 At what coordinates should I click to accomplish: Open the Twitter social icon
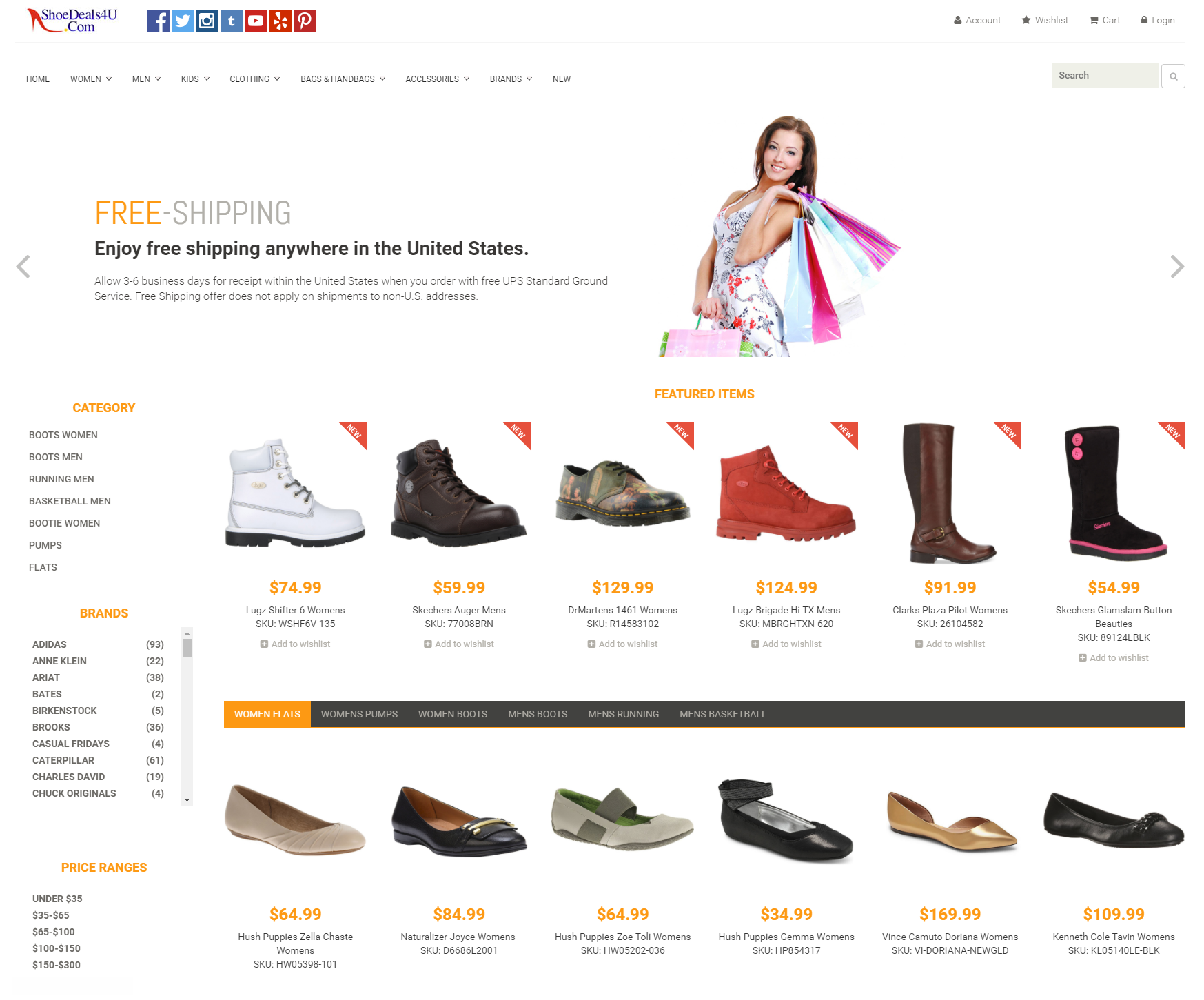pos(183,21)
